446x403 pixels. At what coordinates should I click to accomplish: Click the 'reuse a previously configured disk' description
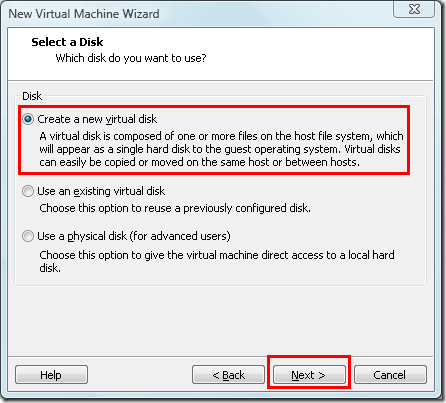pyautogui.click(x=175, y=208)
